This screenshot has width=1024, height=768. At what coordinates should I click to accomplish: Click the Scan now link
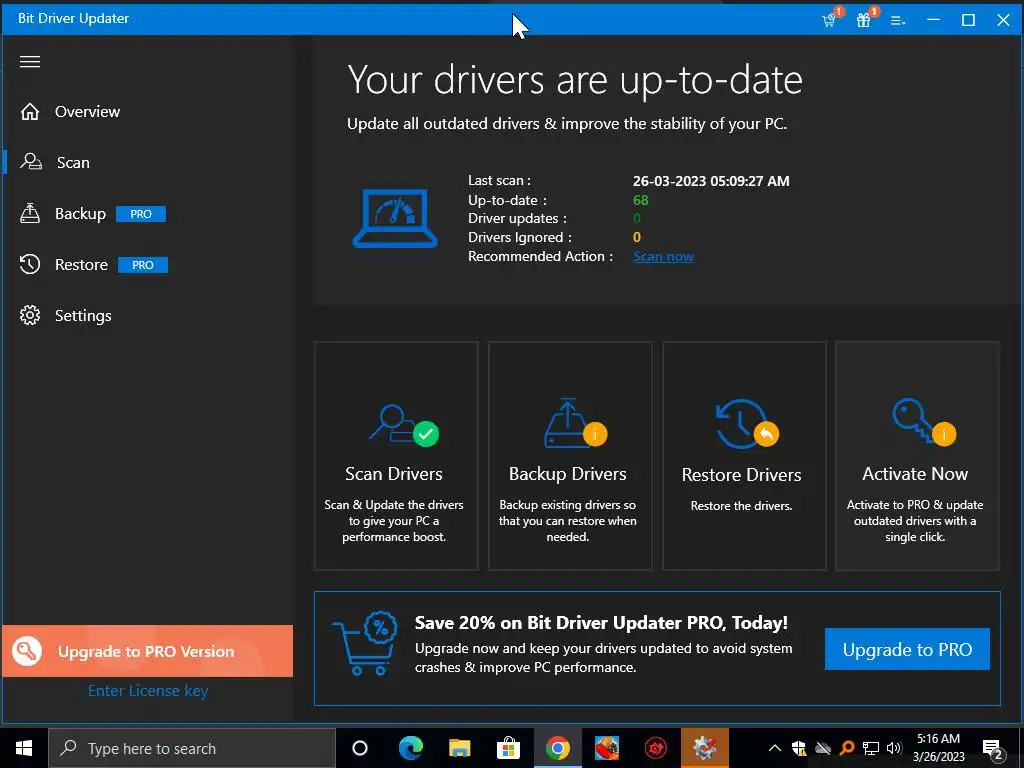click(663, 257)
